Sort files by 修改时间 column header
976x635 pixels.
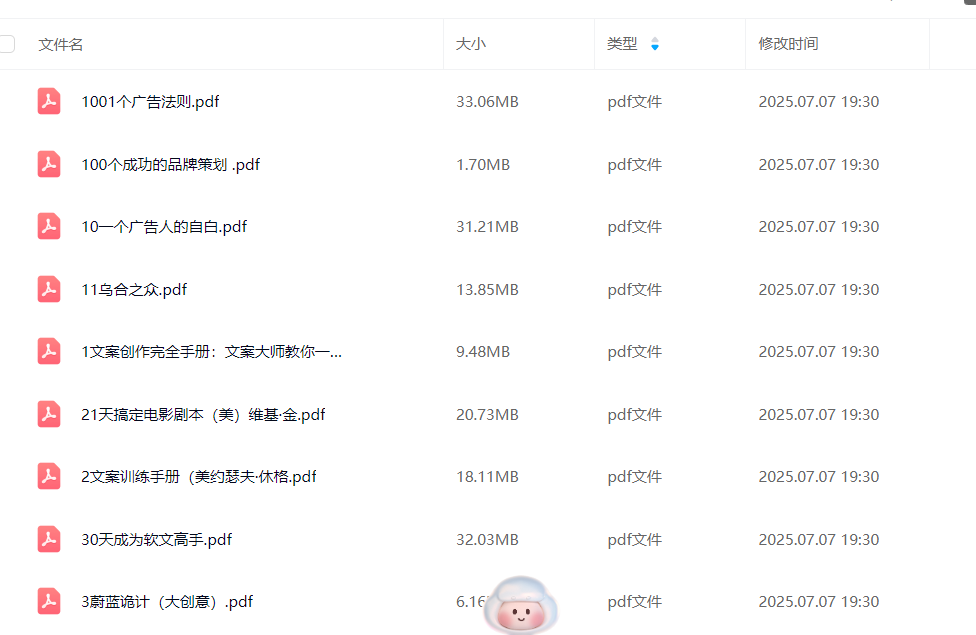788,44
